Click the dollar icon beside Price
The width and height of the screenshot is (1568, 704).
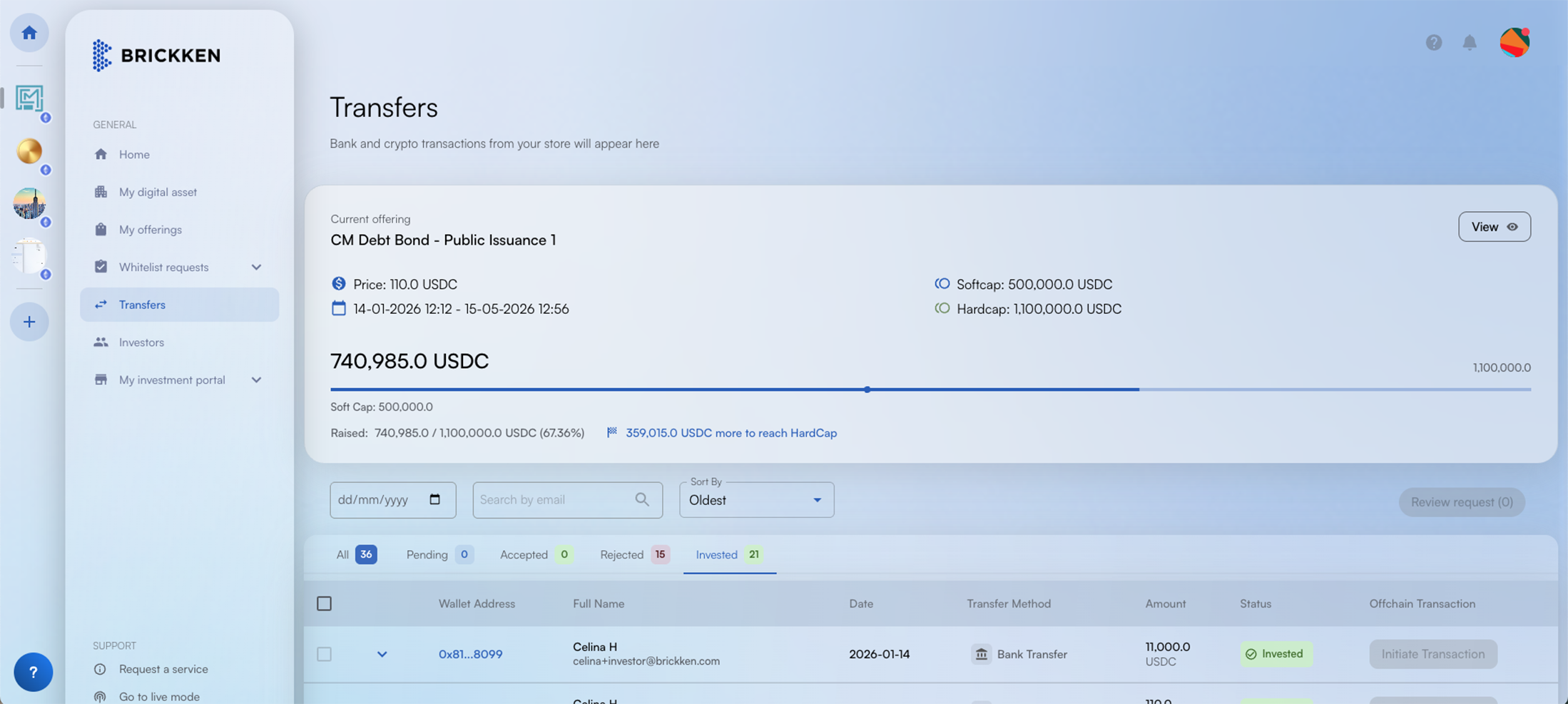pos(339,284)
